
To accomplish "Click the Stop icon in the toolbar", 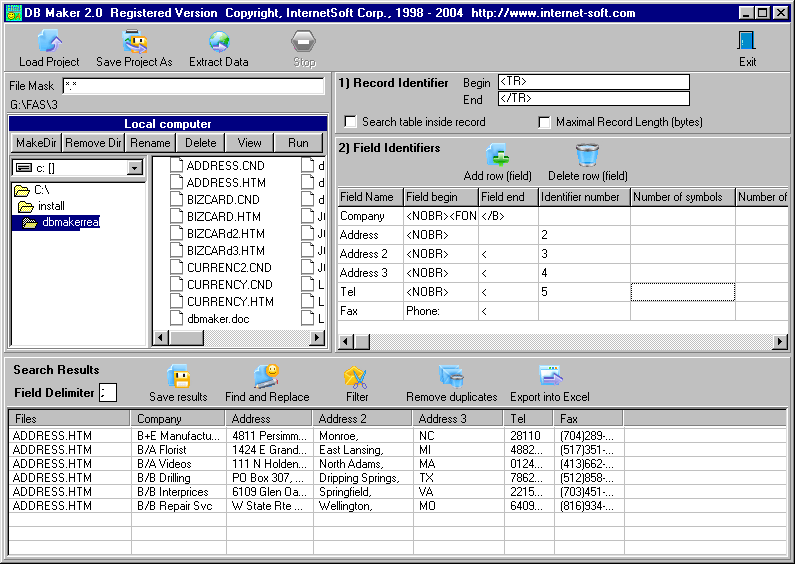I will tap(304, 41).
